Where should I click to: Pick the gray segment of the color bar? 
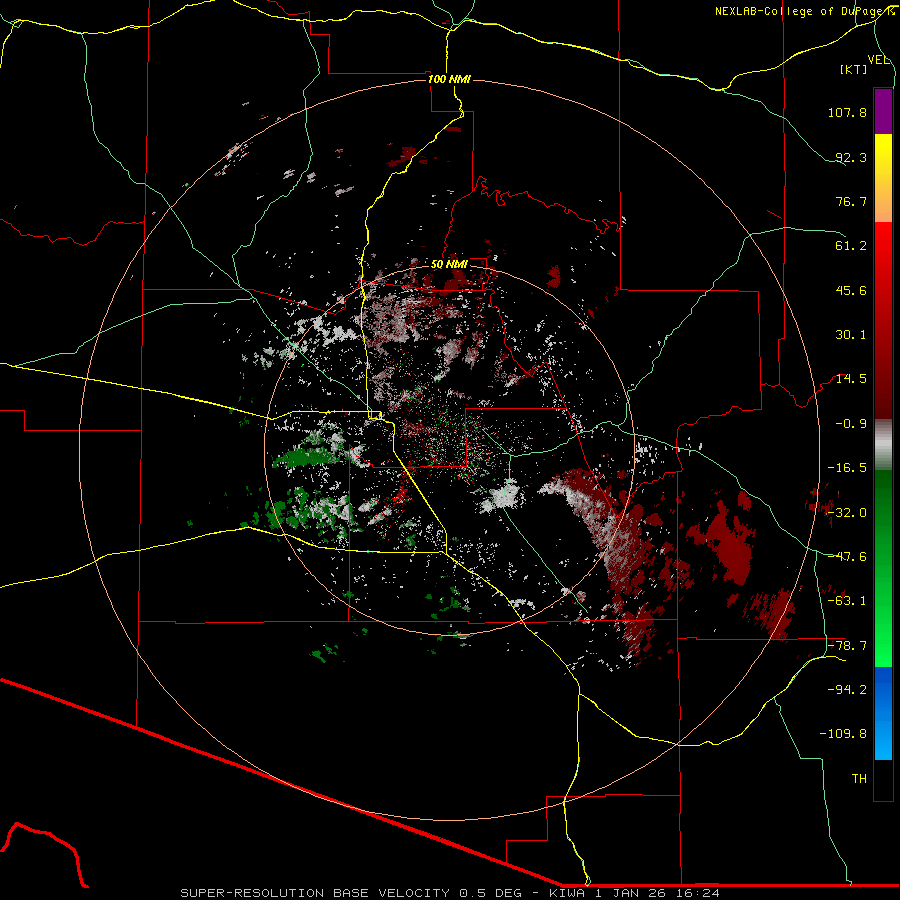[883, 445]
